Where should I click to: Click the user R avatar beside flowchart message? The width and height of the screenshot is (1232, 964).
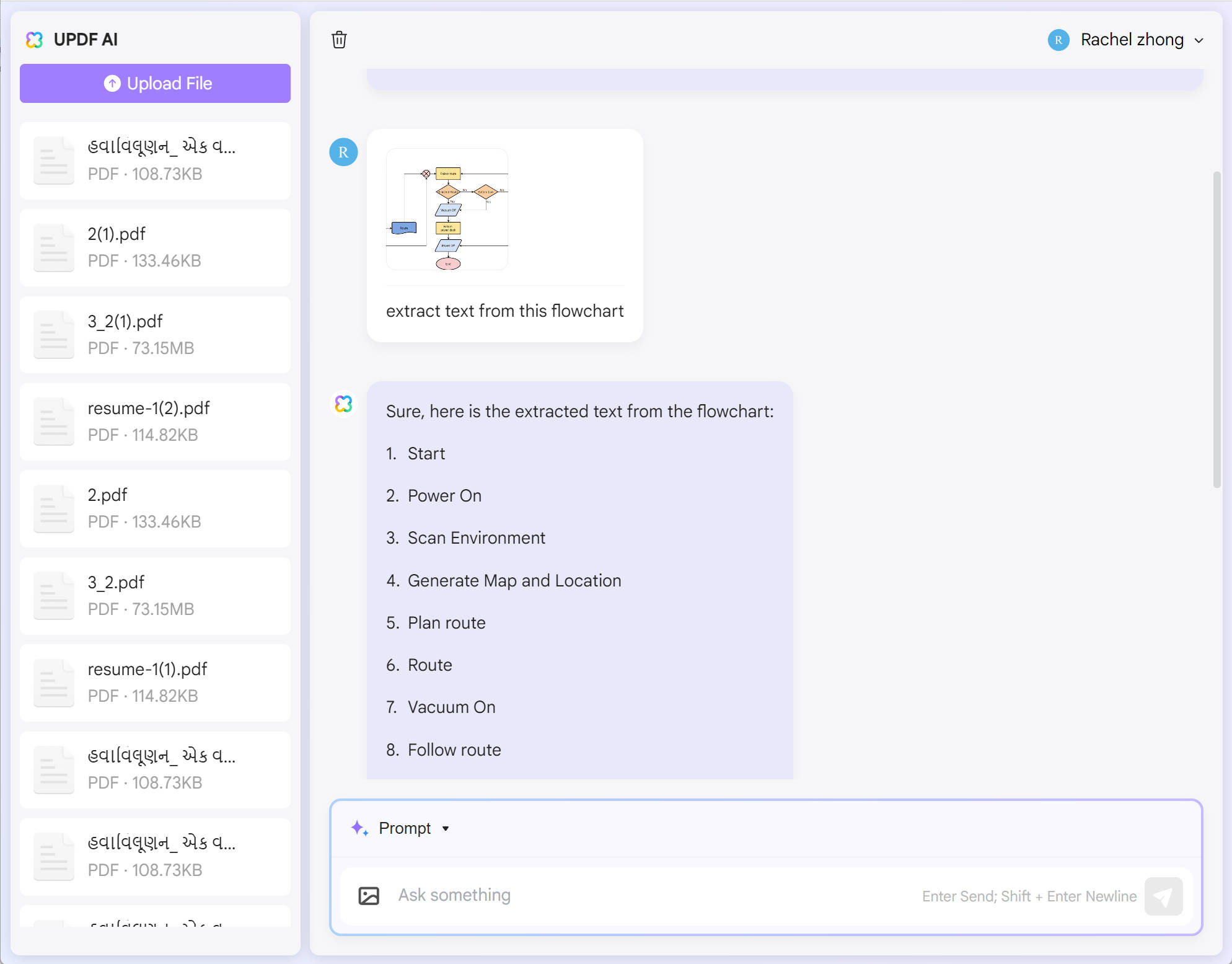tap(343, 153)
